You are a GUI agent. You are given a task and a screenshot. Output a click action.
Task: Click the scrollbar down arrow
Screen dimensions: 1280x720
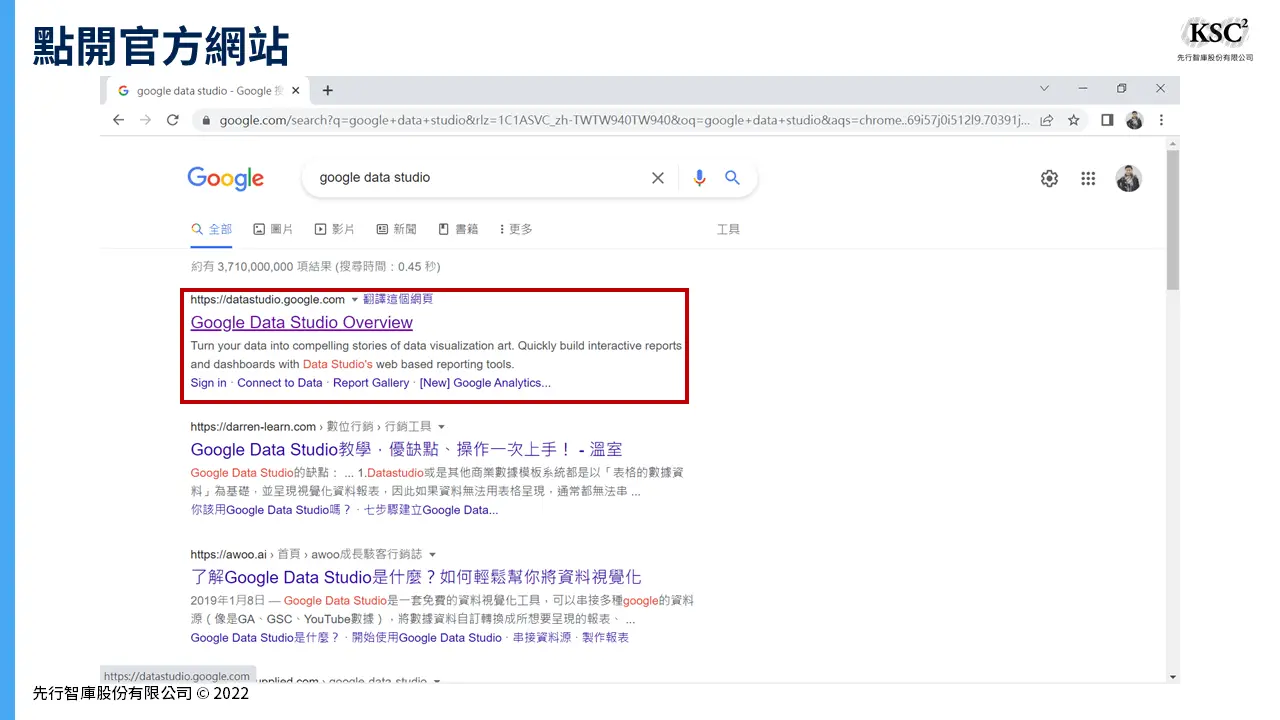(x=1173, y=677)
